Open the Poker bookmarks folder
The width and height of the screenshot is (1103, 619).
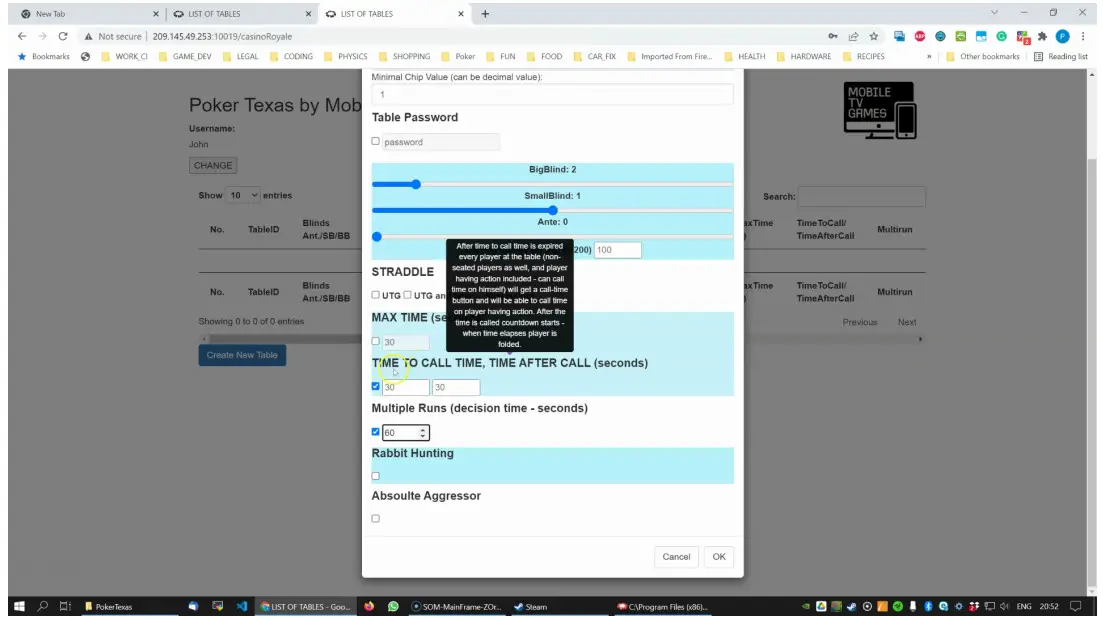tap(458, 56)
